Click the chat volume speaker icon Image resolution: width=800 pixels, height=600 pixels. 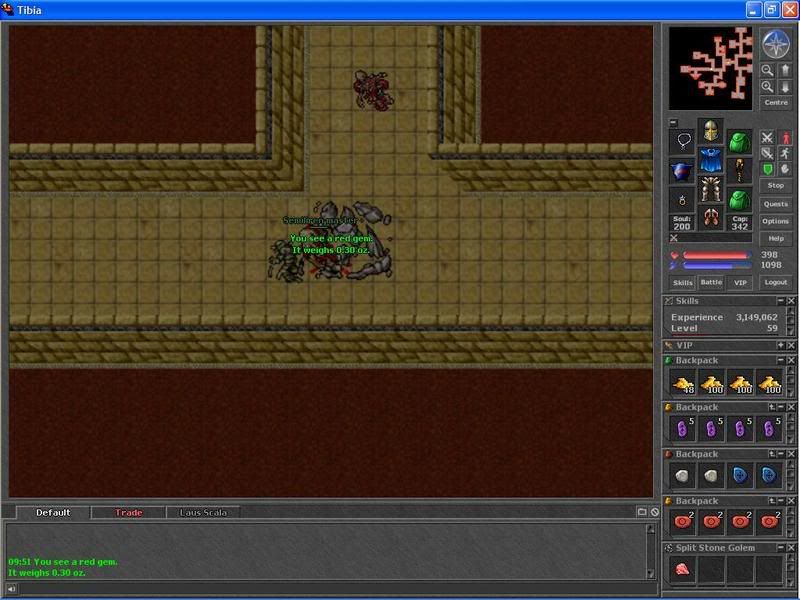[x=11, y=589]
